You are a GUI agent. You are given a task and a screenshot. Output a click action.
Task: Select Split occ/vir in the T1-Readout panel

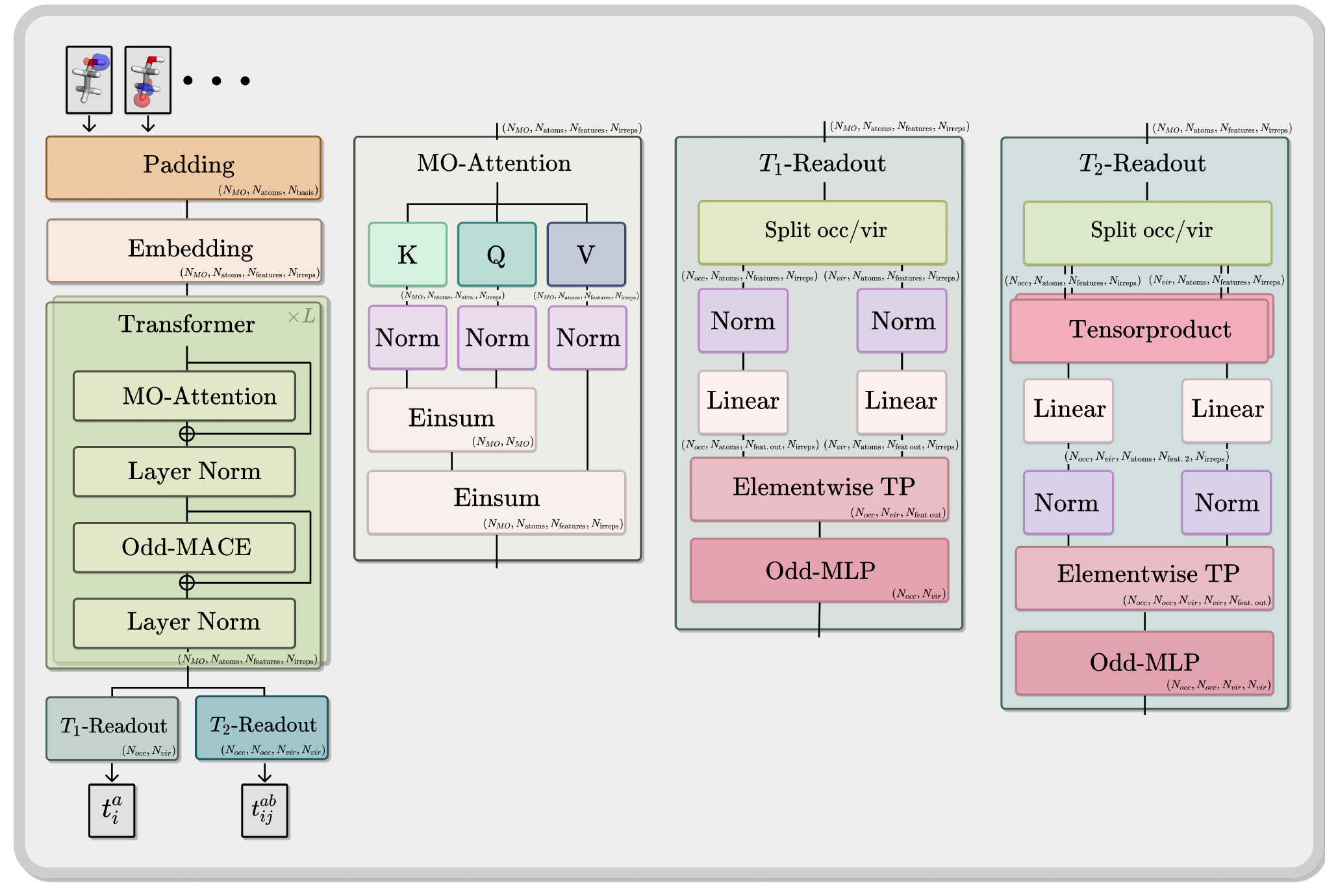822,232
